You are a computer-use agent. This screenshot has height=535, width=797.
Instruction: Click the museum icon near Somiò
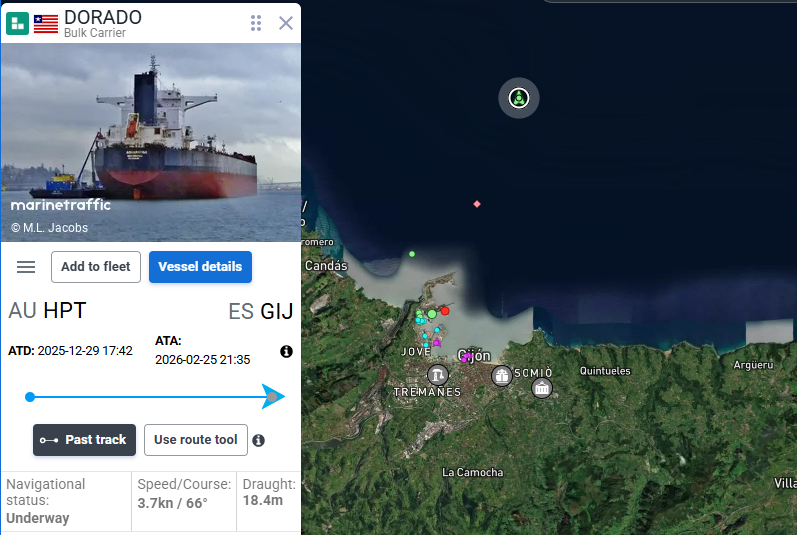pyautogui.click(x=542, y=388)
